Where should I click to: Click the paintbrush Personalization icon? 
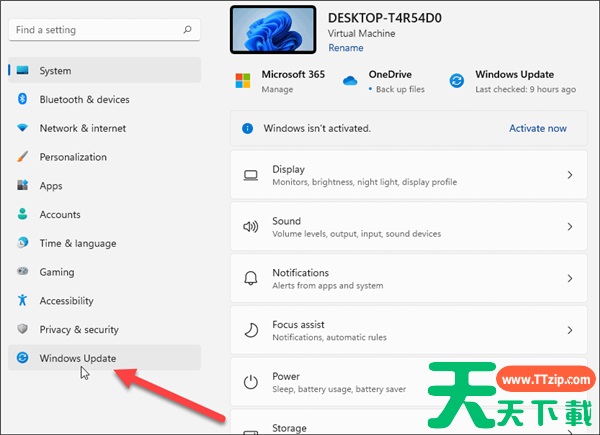(x=23, y=156)
